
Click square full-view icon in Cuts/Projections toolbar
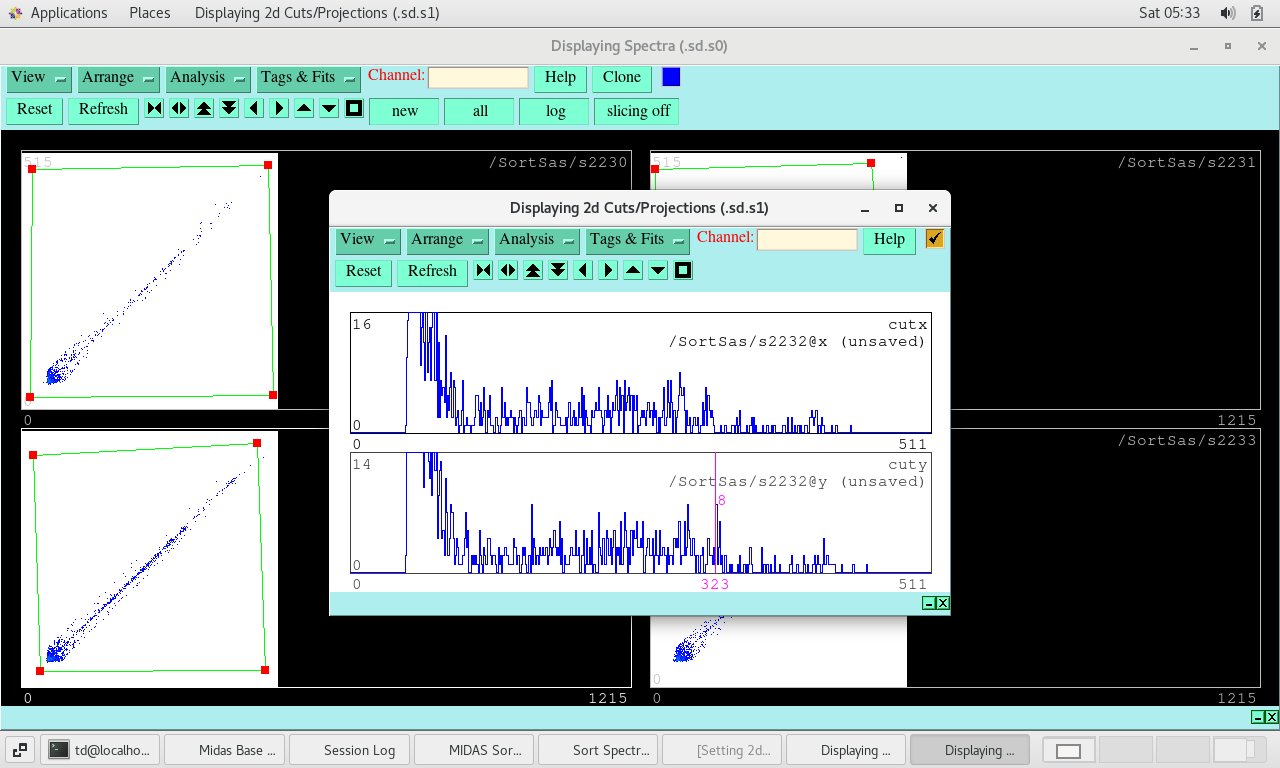coord(683,271)
